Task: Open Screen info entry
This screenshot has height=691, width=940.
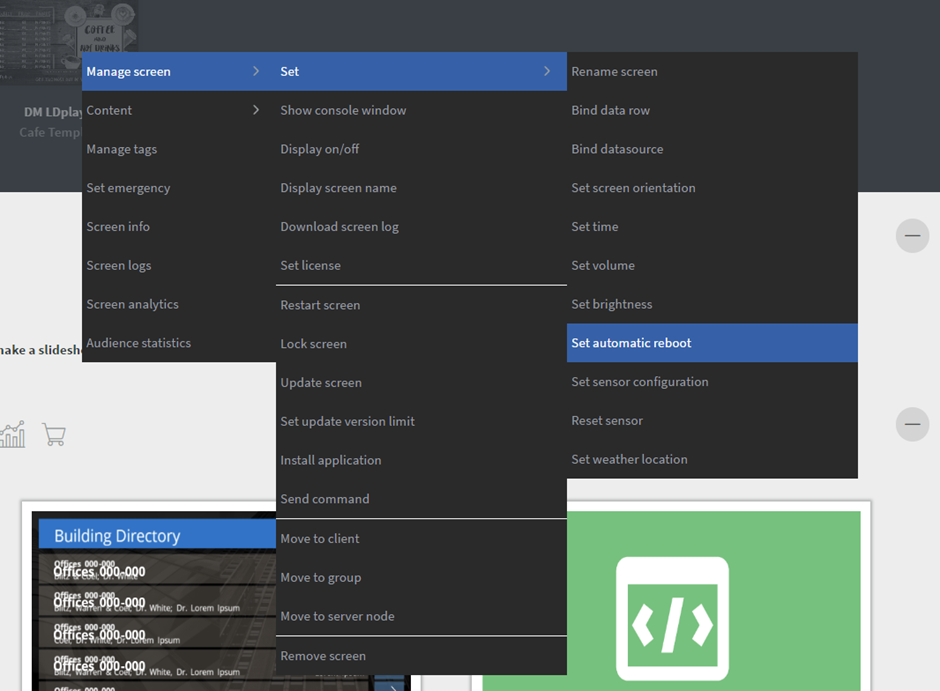Action: pyautogui.click(x=179, y=227)
